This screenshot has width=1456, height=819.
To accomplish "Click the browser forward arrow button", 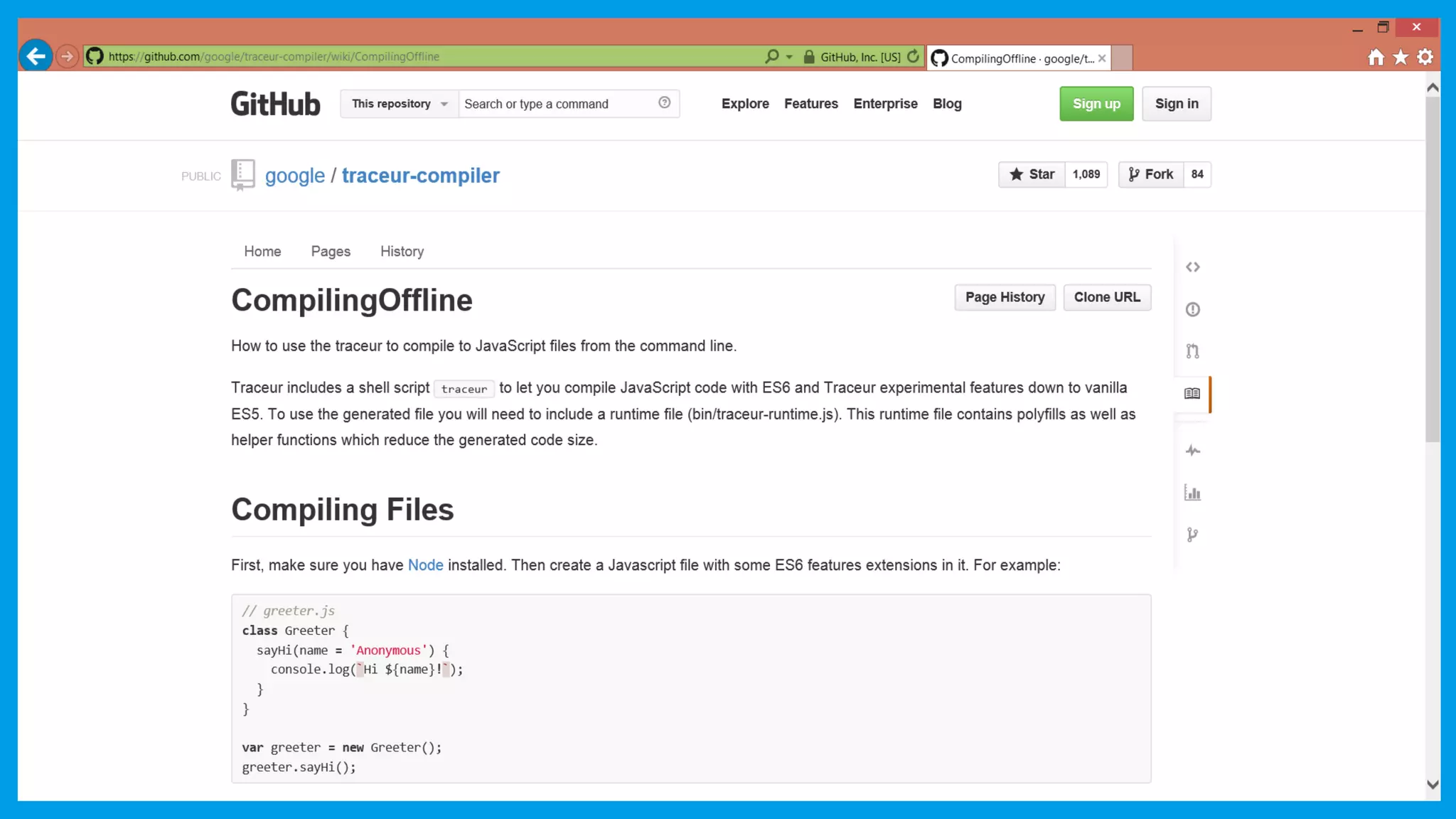I will tap(67, 56).
